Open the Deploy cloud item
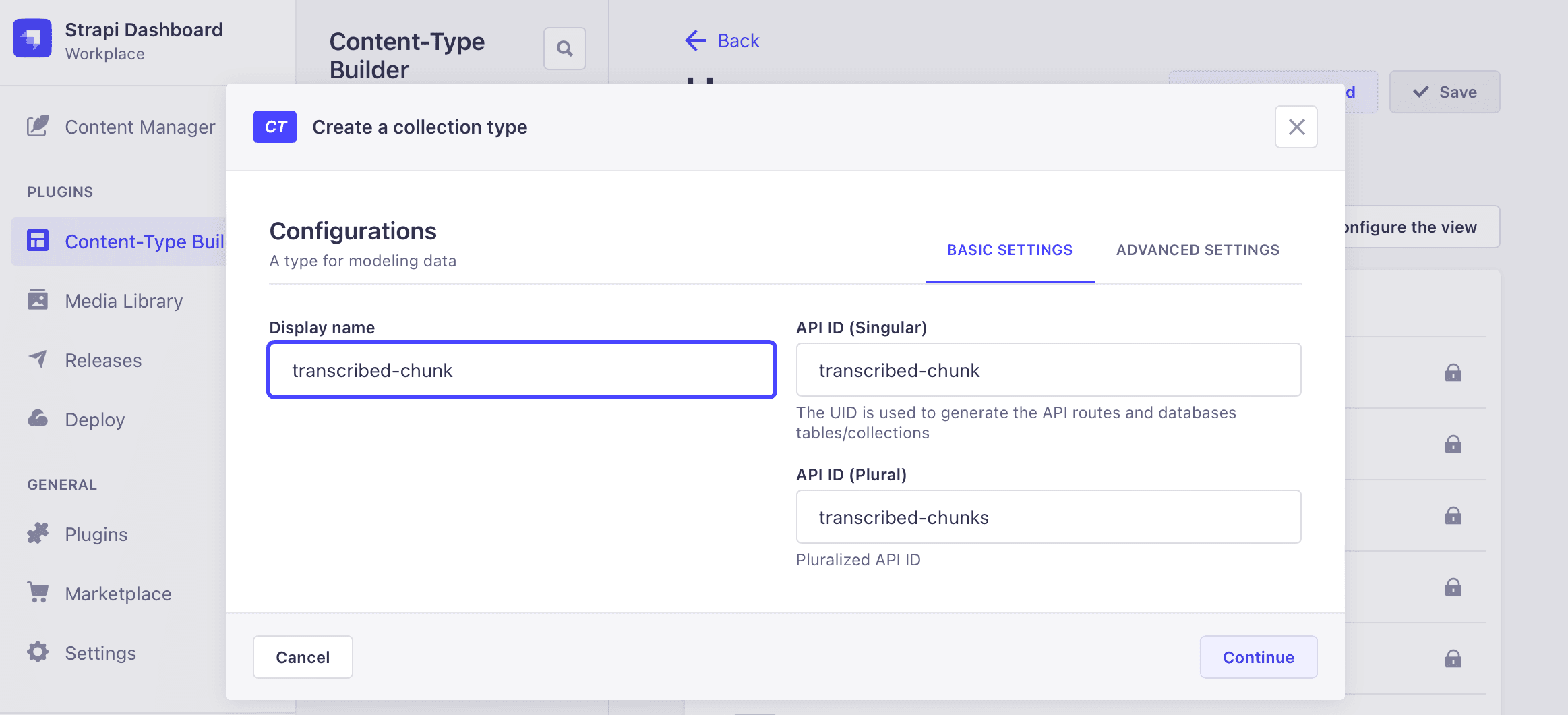This screenshot has height=715, width=1568. click(x=76, y=420)
